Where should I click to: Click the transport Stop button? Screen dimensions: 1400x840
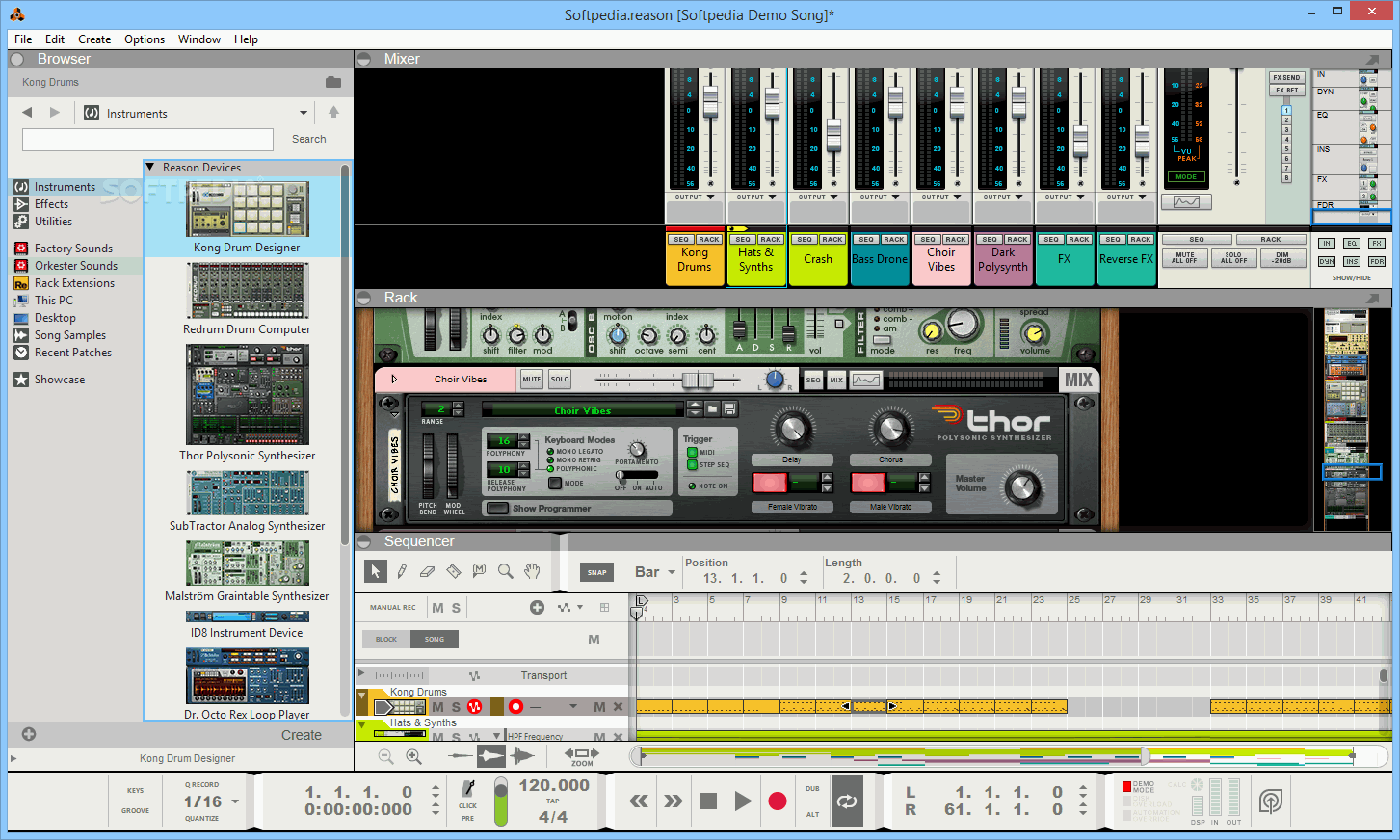(x=708, y=801)
